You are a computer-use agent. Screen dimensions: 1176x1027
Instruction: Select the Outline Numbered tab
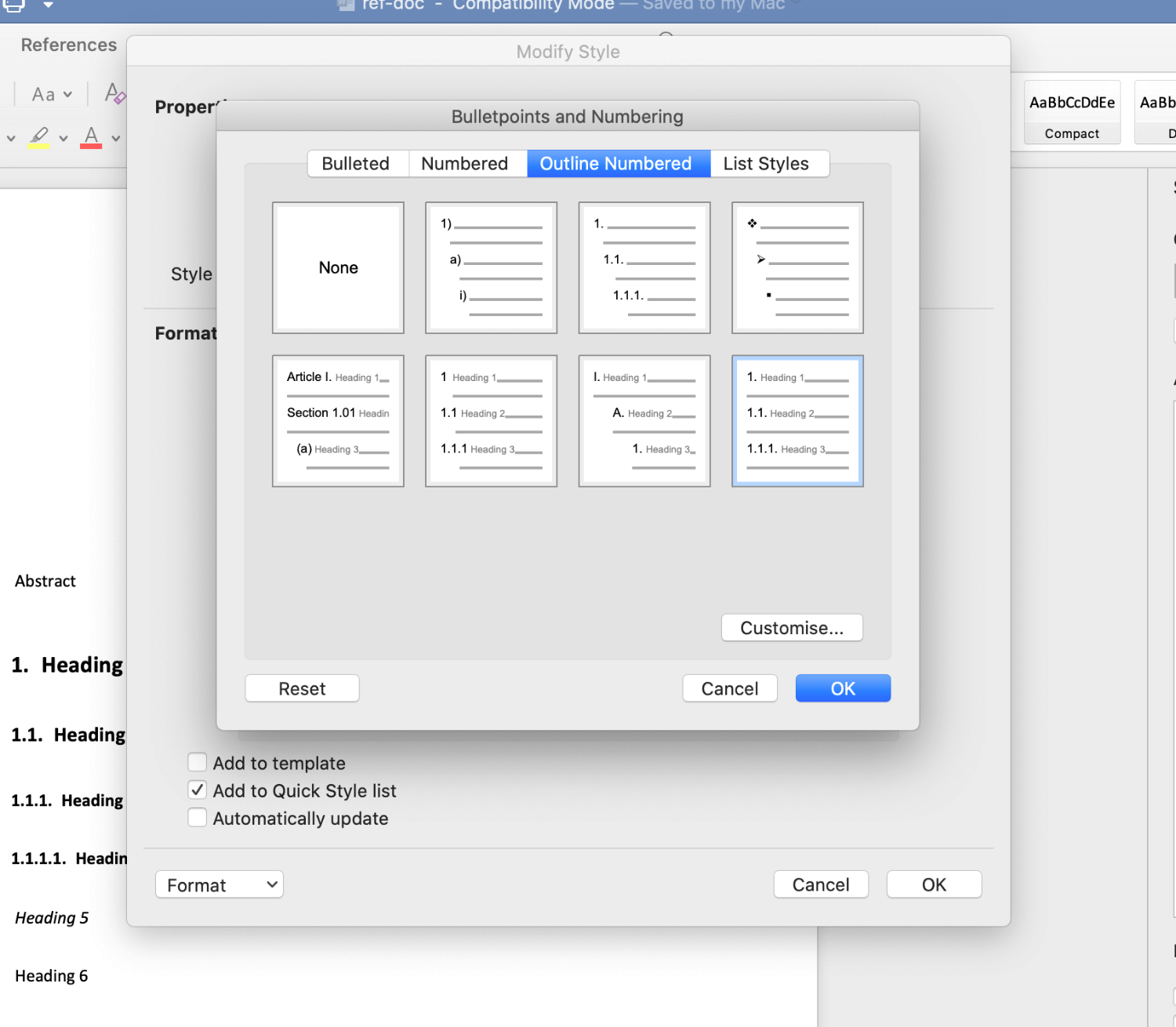(618, 164)
